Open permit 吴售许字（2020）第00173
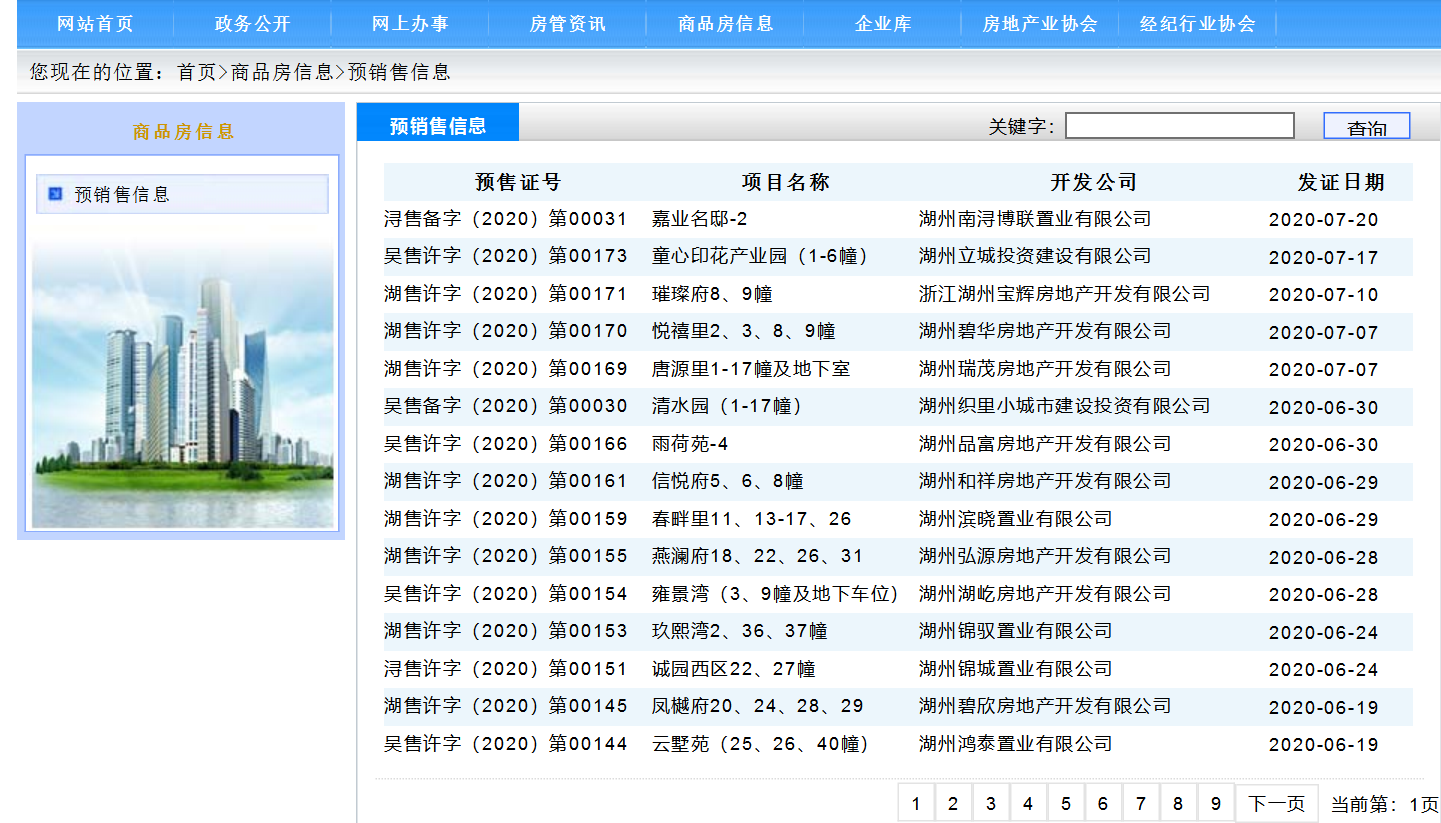This screenshot has width=1441, height=823. coord(506,256)
